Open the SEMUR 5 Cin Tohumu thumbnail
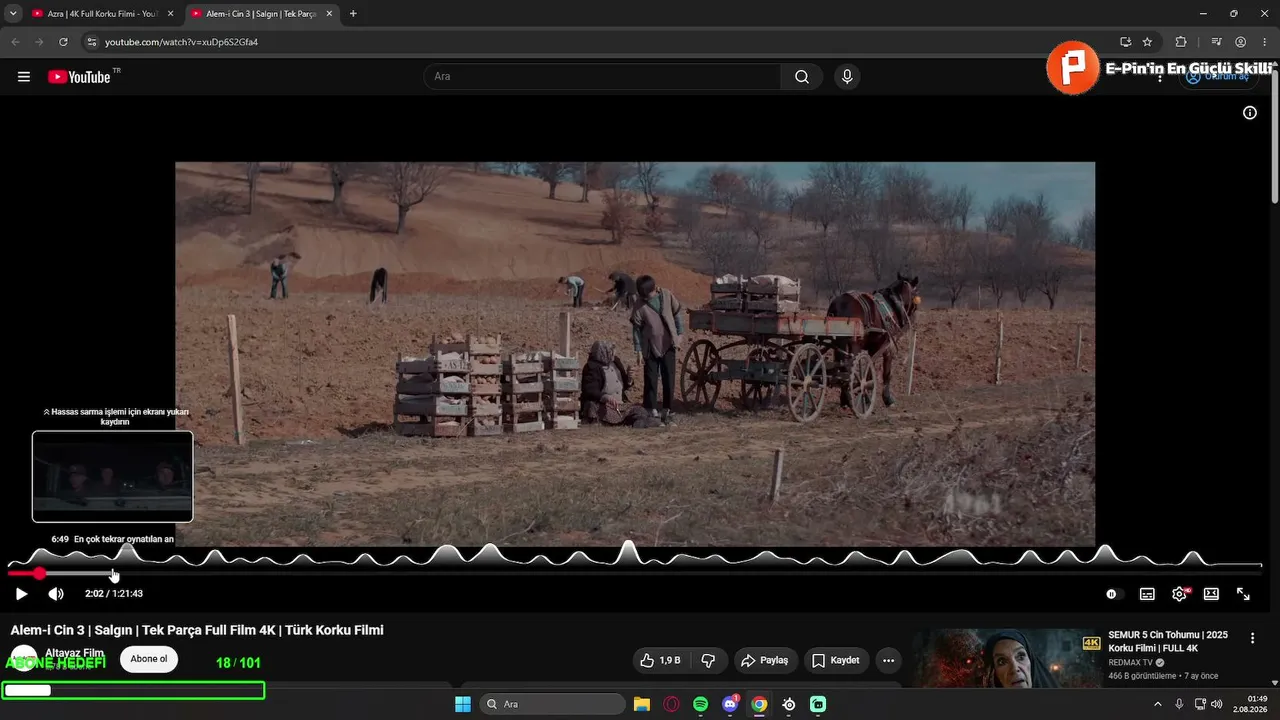Screen dimensions: 1280x720 point(1007,658)
